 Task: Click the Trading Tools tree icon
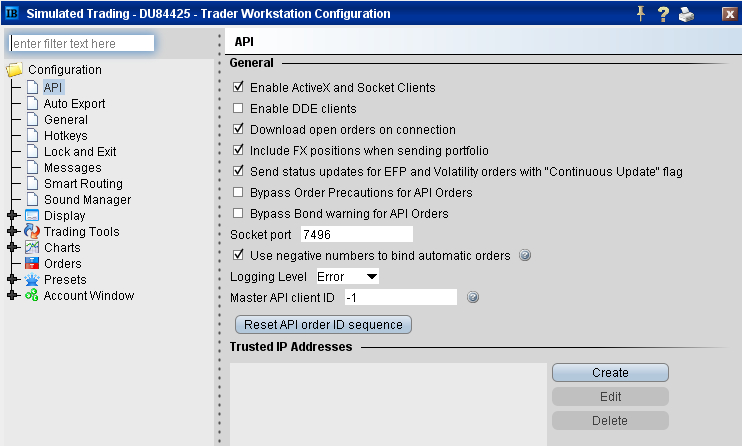click(32, 232)
